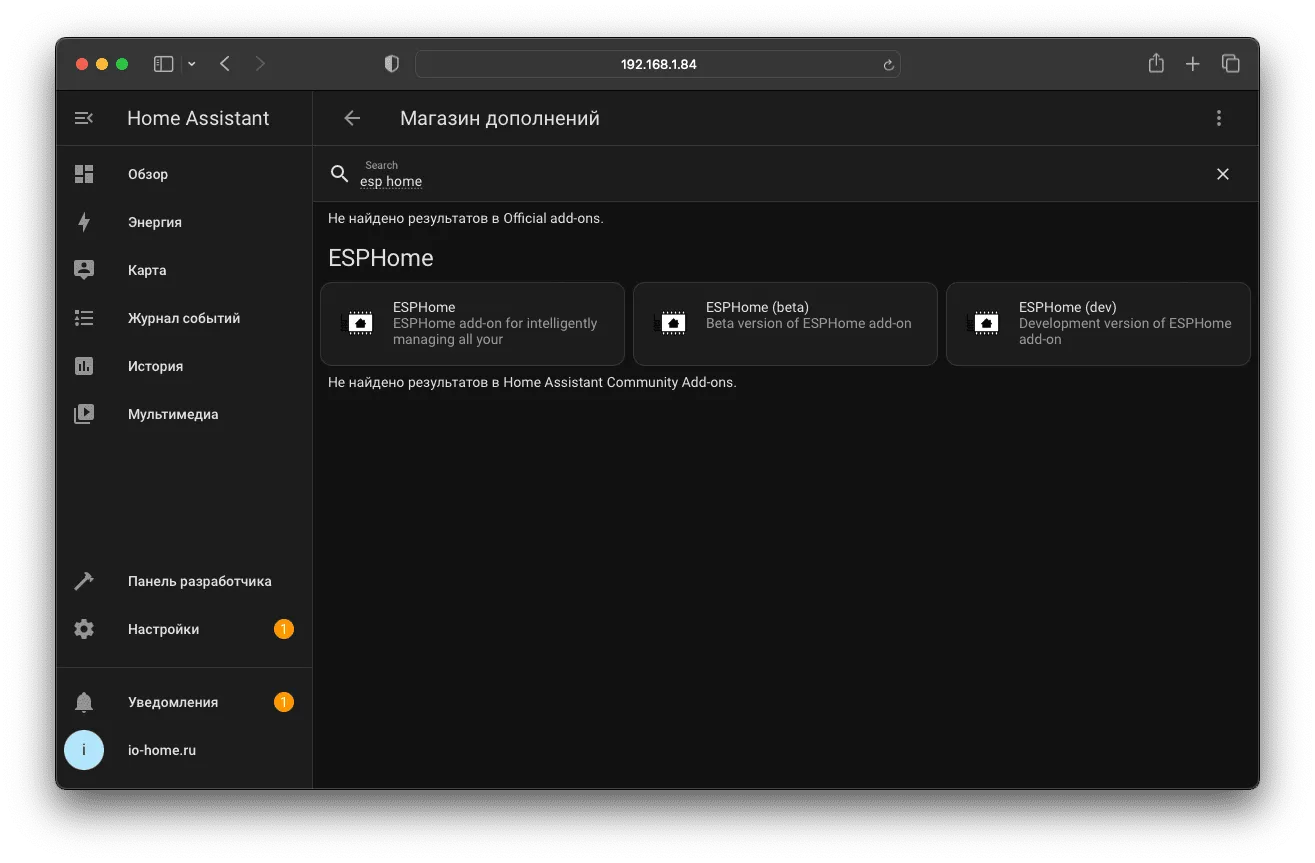Click the Мультимедиа play icon

click(x=84, y=414)
